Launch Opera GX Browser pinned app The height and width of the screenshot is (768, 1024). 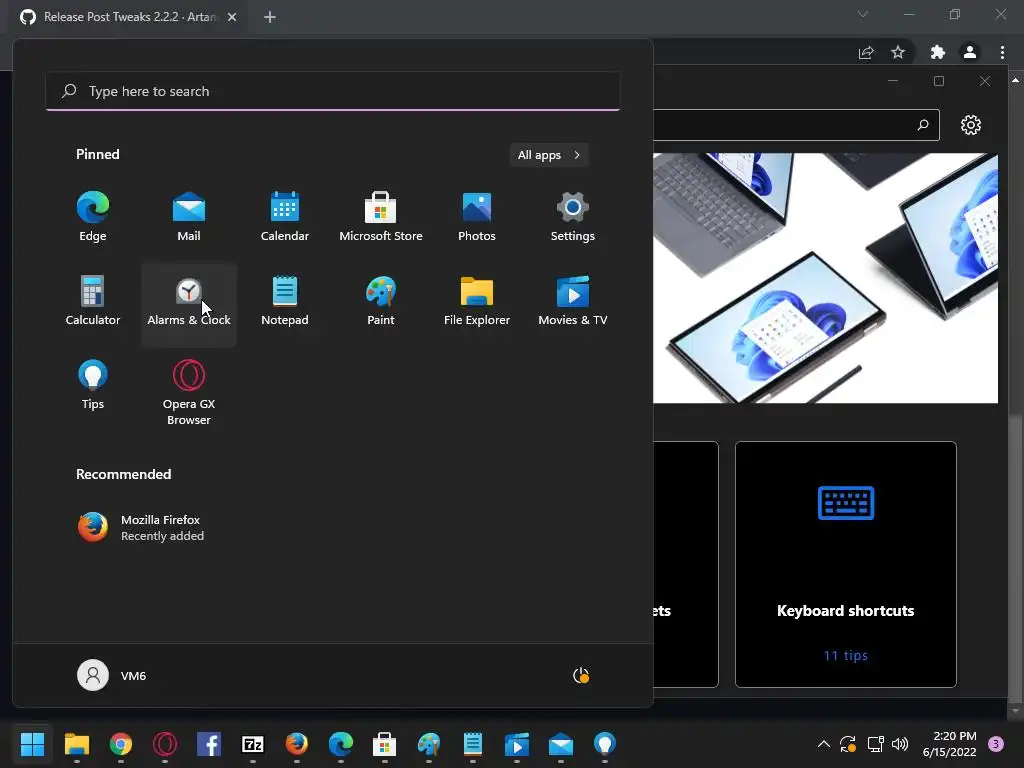(x=189, y=392)
